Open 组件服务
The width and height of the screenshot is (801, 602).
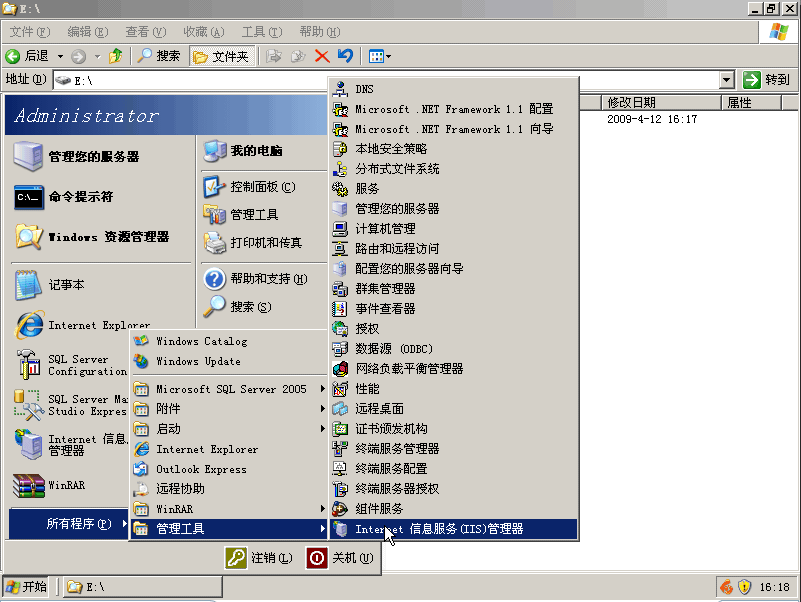tap(454, 508)
